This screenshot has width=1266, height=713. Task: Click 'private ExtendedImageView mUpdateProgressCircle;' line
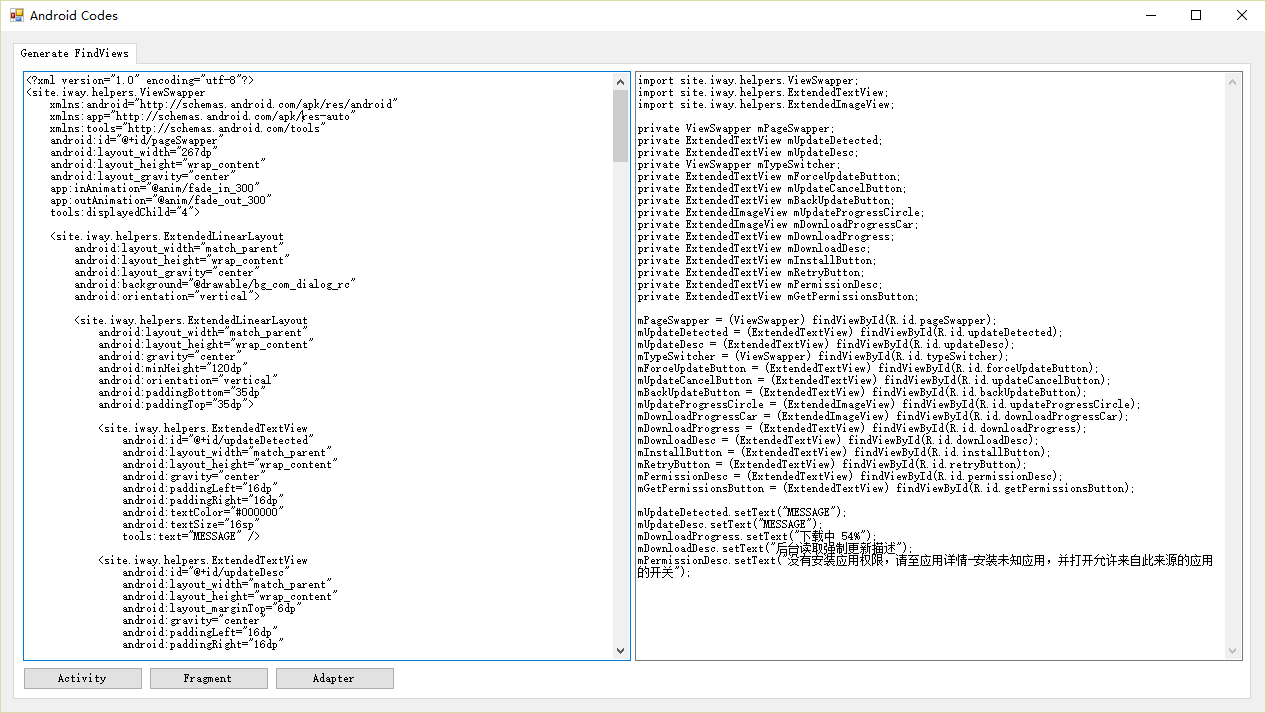tap(781, 212)
